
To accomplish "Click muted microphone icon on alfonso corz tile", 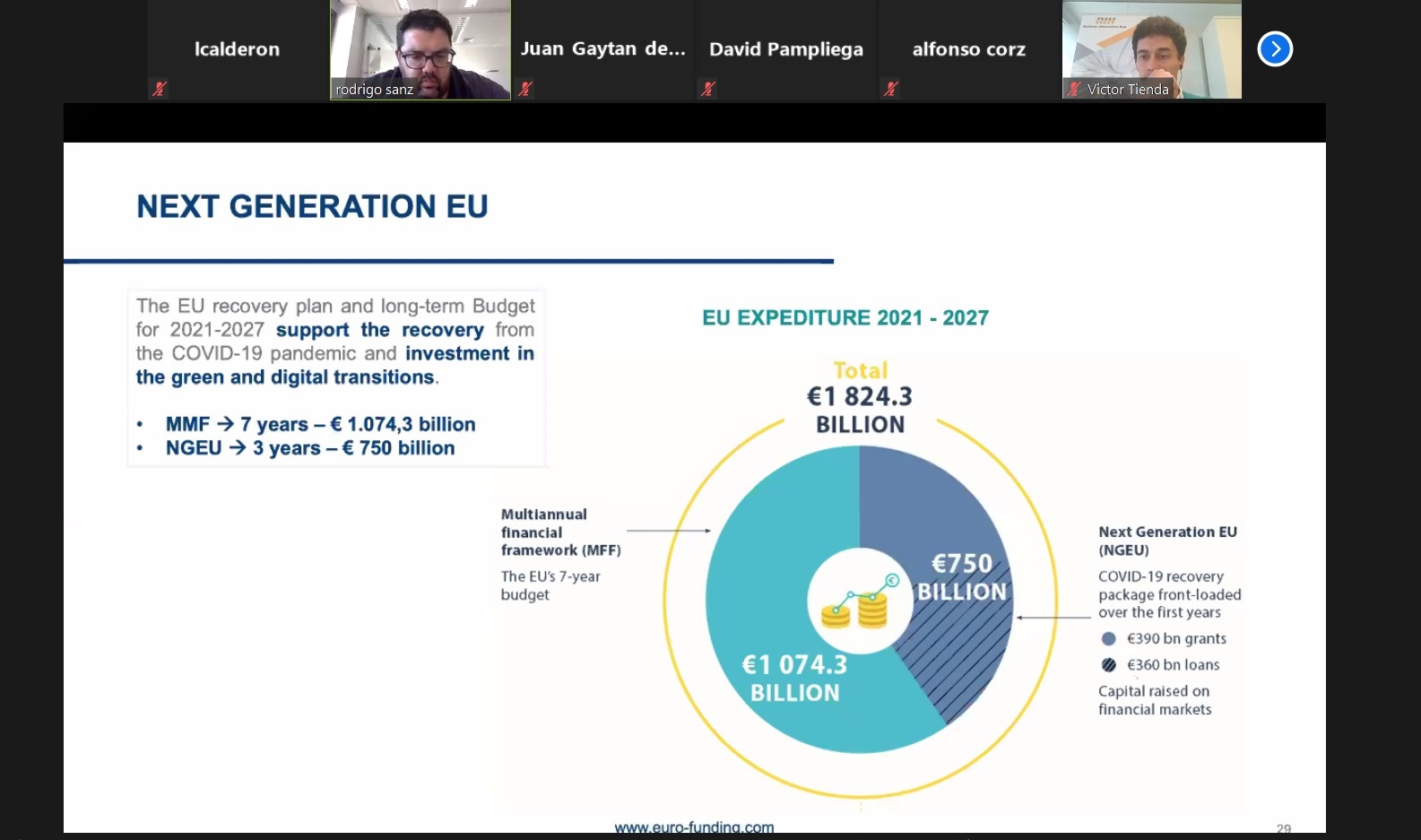I will coord(890,89).
